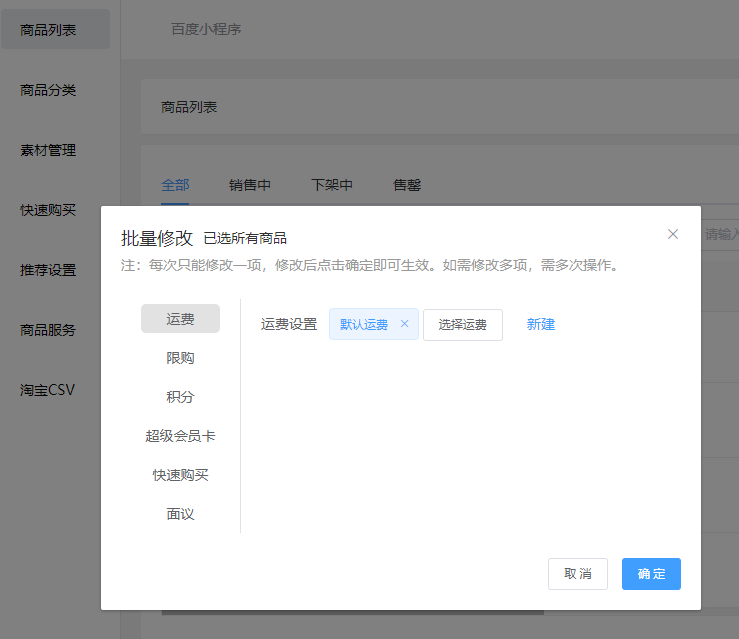This screenshot has height=639, width=739.
Task: Remove the 默认运费 tag
Action: pos(404,324)
